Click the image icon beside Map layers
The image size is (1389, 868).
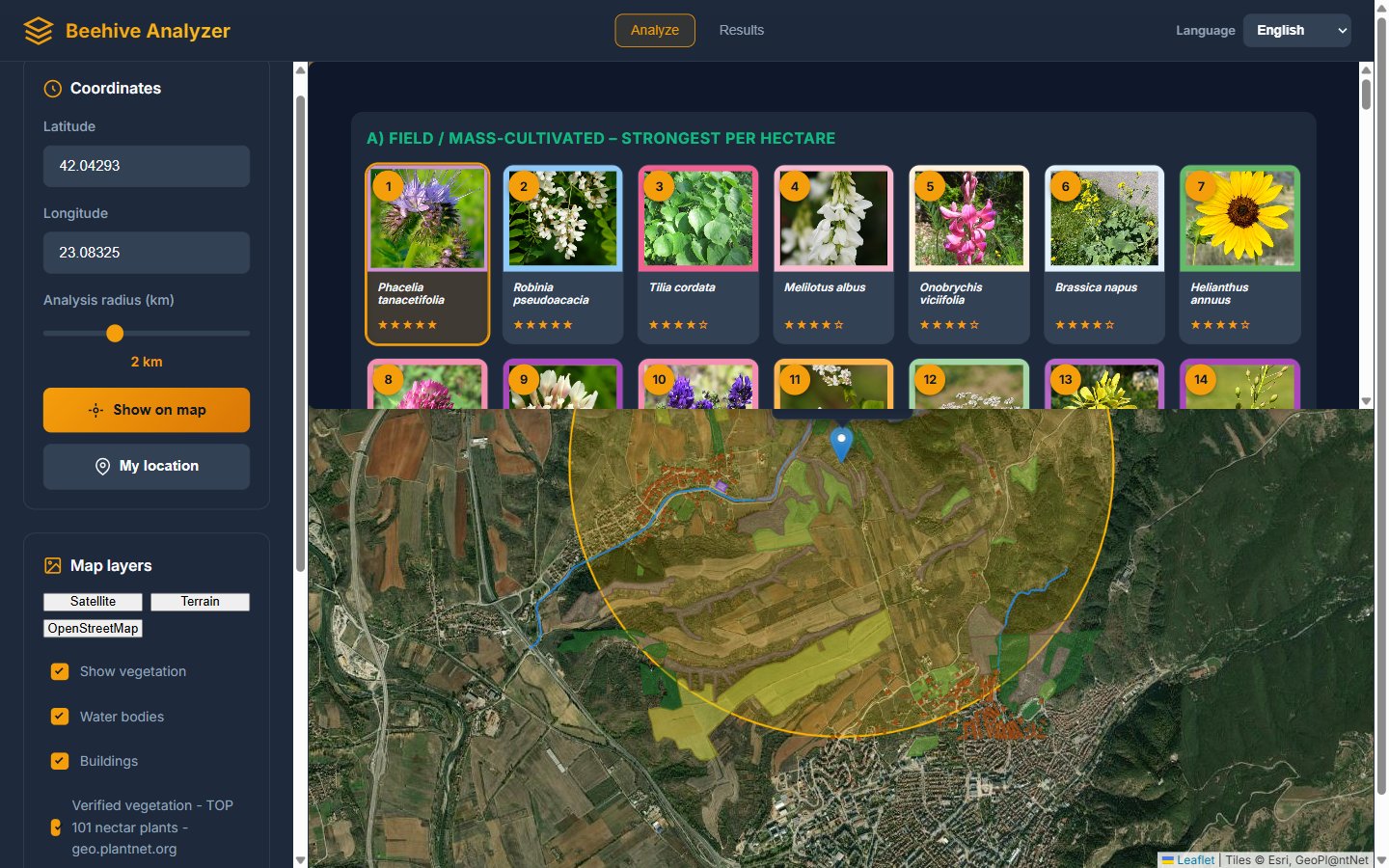(53, 566)
